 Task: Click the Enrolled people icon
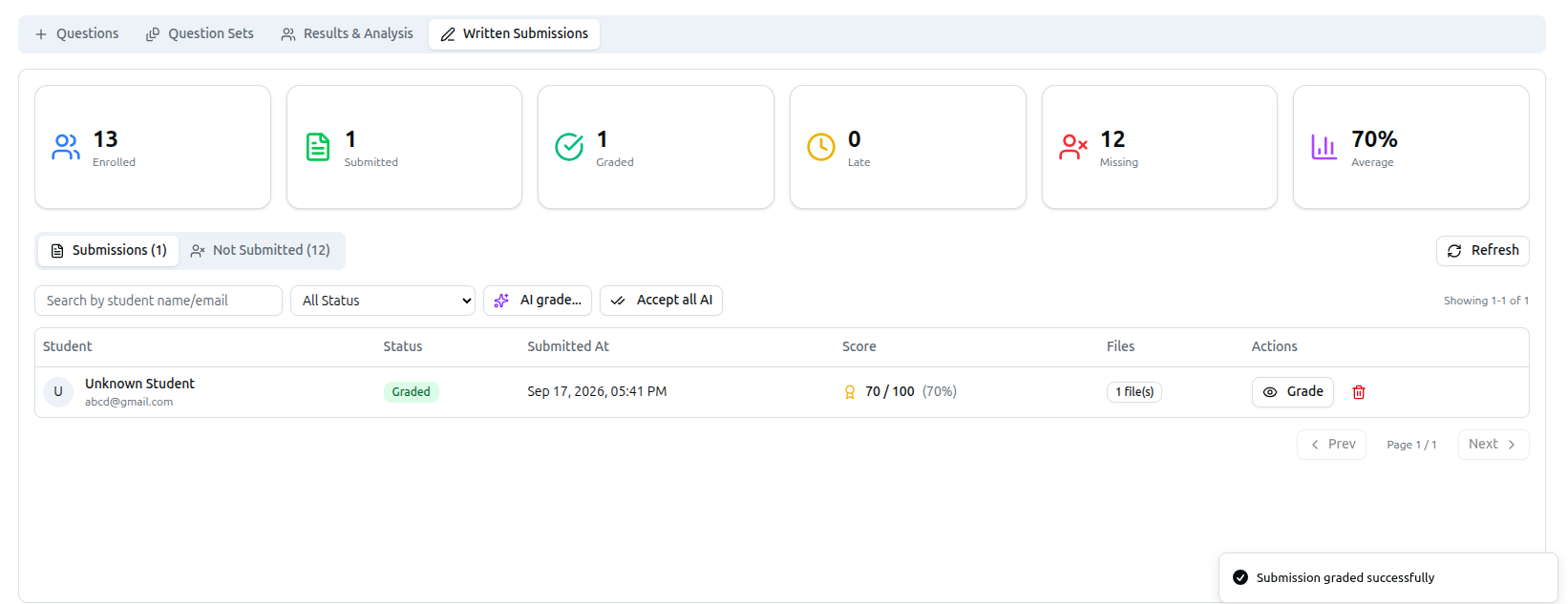(66, 147)
